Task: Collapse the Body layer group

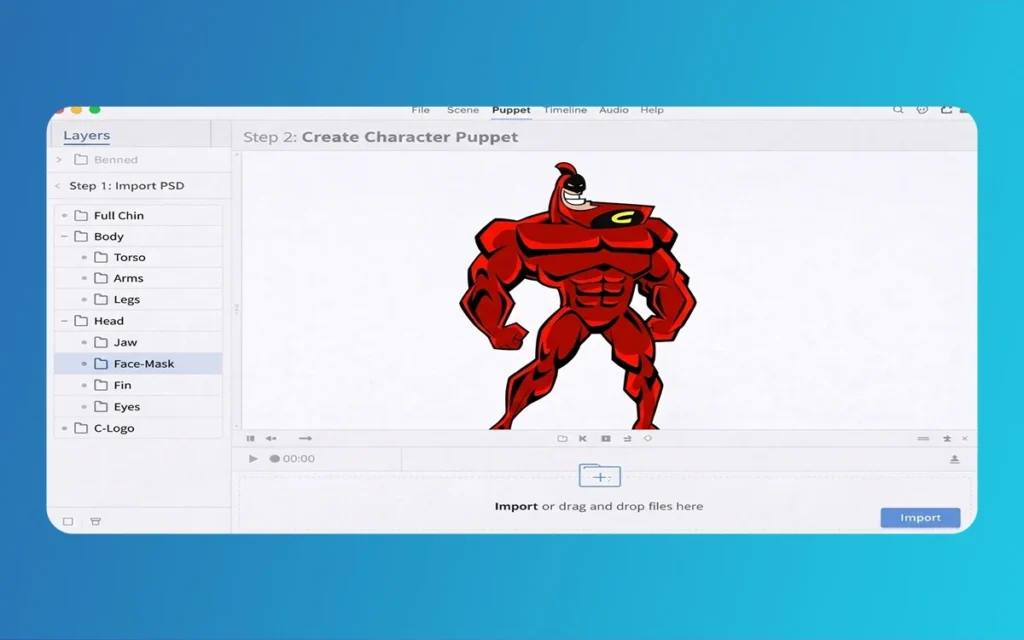Action: 65,237
